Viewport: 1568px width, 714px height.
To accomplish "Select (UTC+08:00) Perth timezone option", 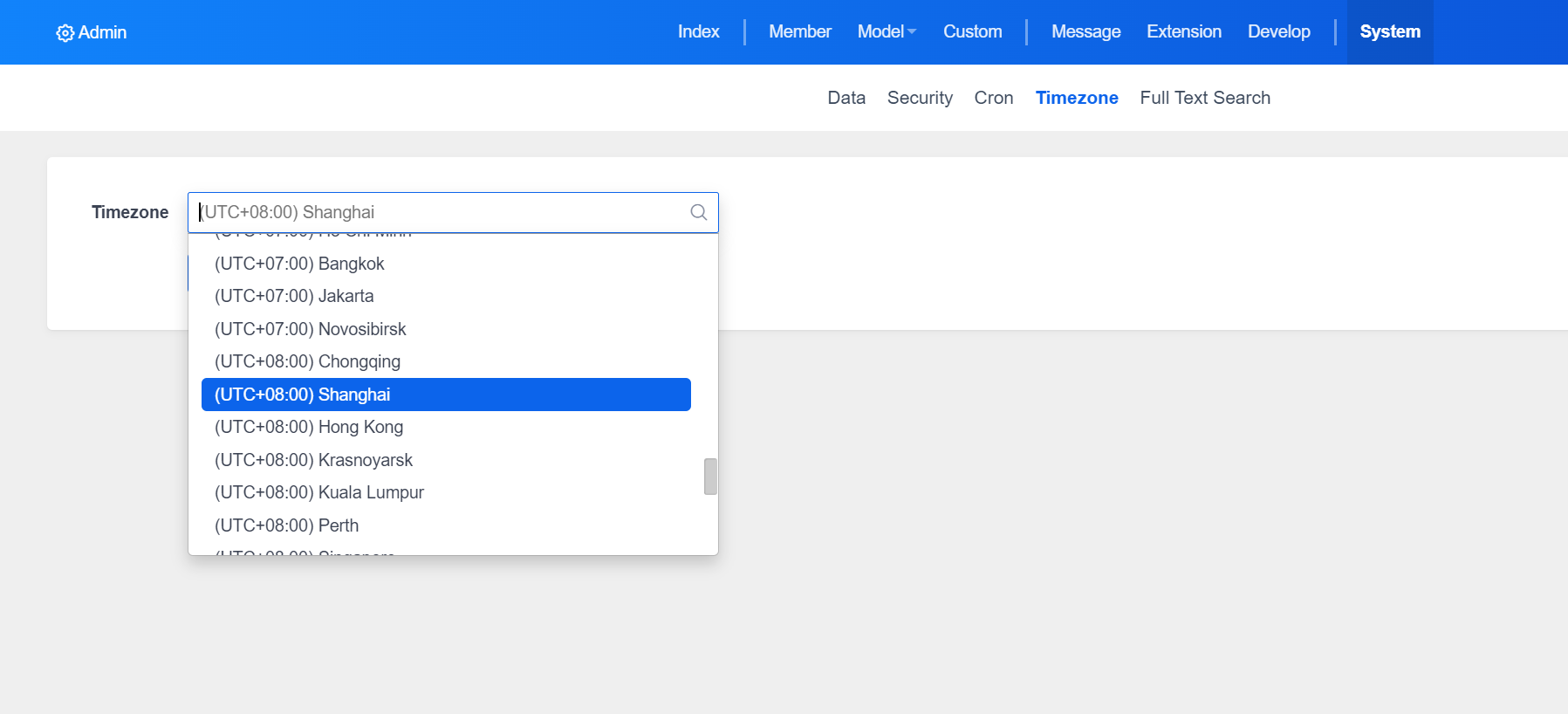I will coord(286,525).
